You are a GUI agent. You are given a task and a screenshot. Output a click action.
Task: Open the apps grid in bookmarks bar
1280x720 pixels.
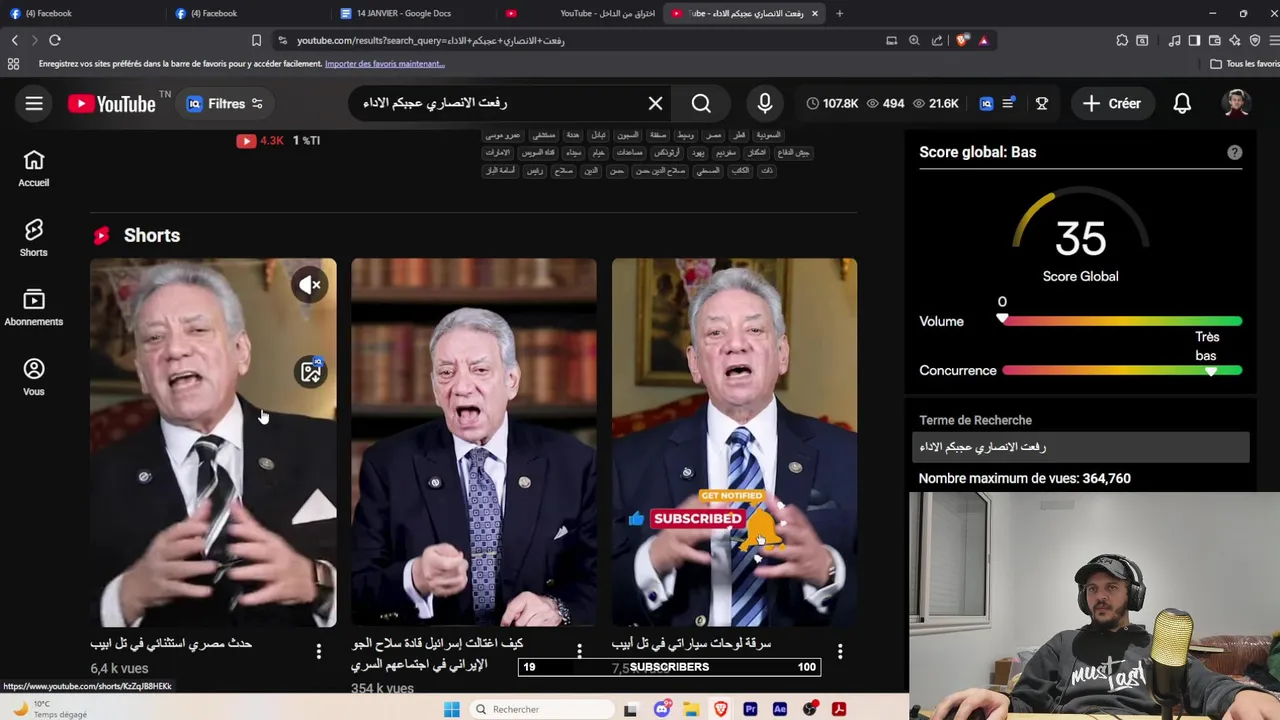click(x=13, y=64)
